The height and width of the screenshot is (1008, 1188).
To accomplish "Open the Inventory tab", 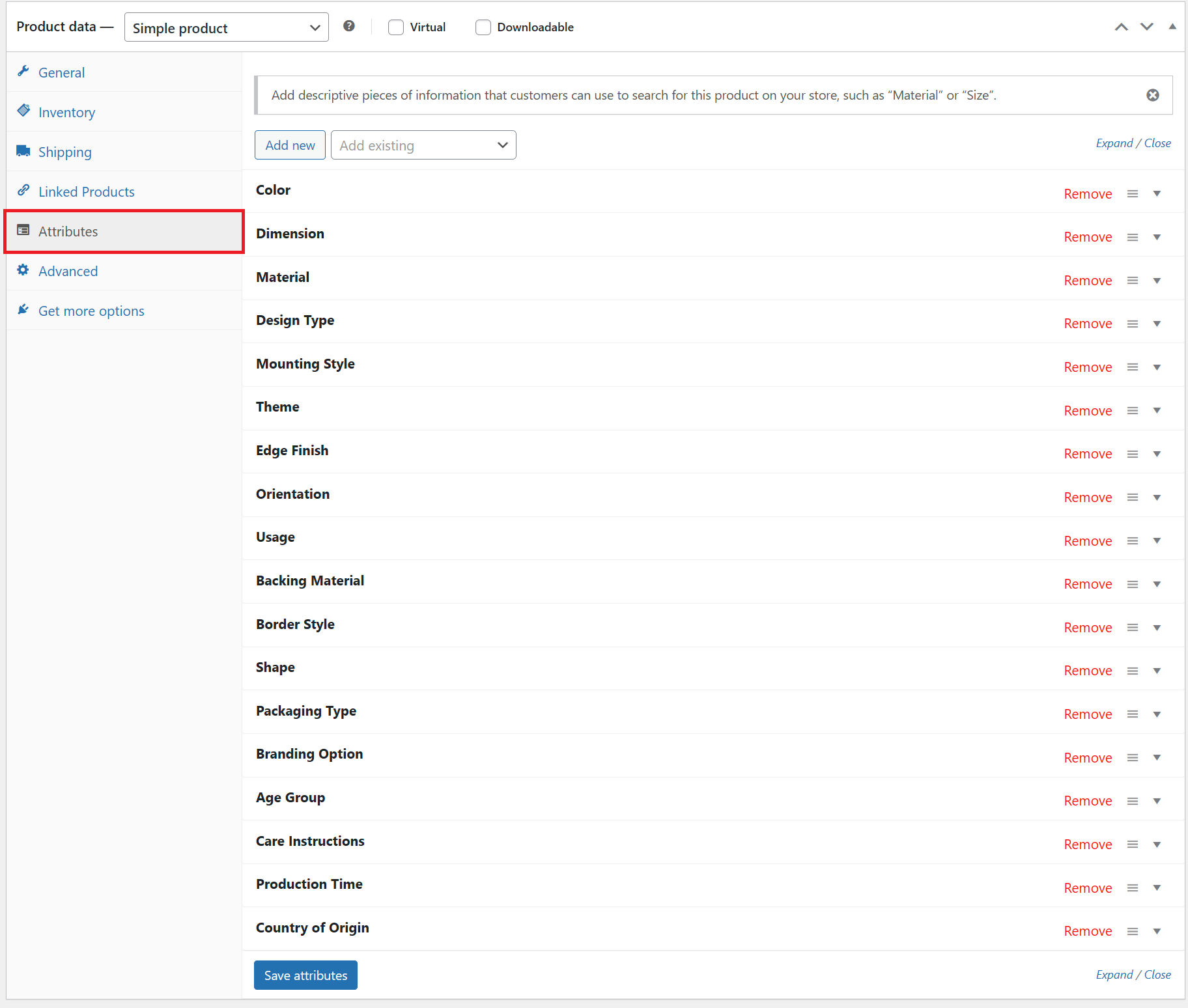I will point(124,112).
